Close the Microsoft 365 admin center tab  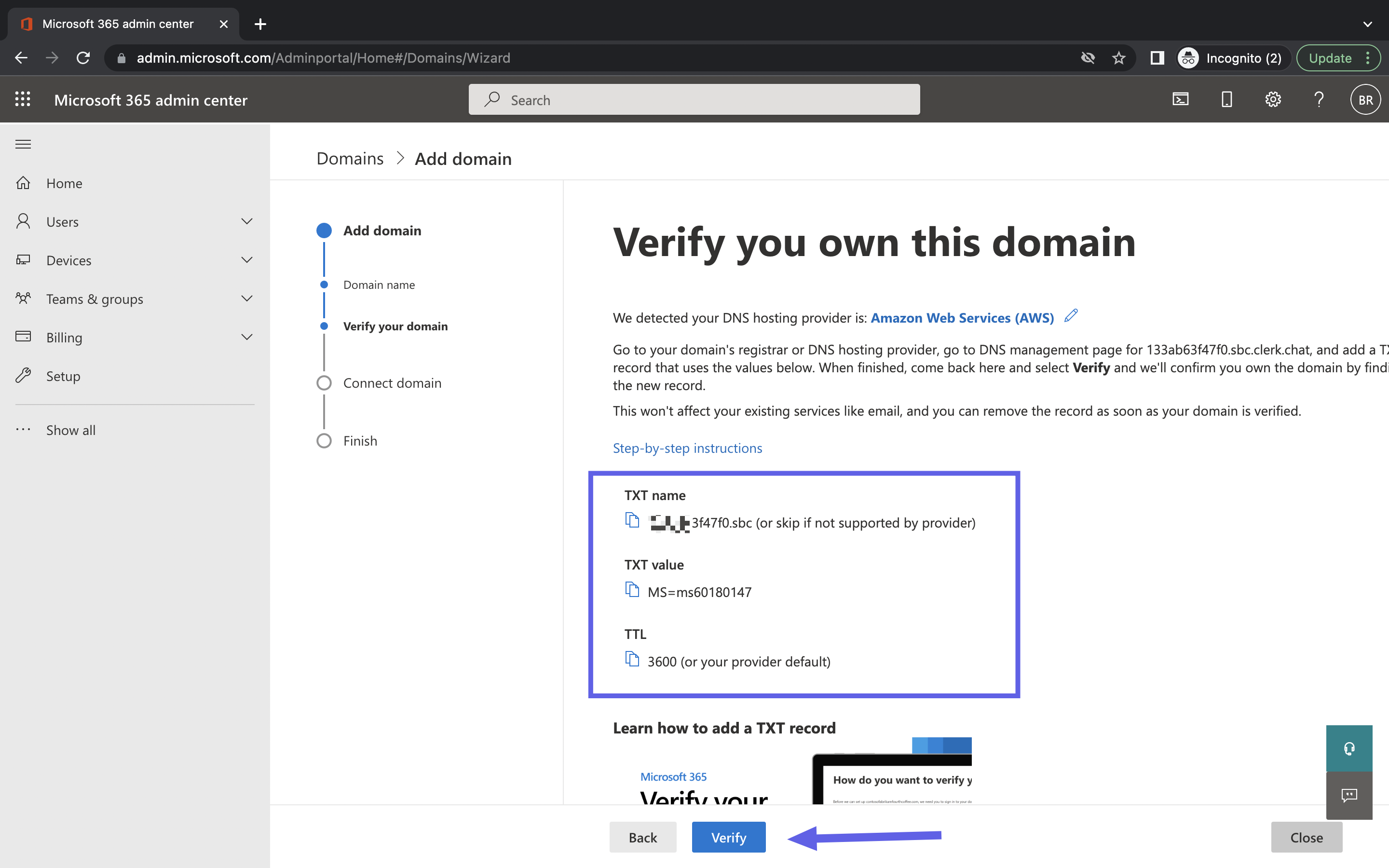[224, 24]
